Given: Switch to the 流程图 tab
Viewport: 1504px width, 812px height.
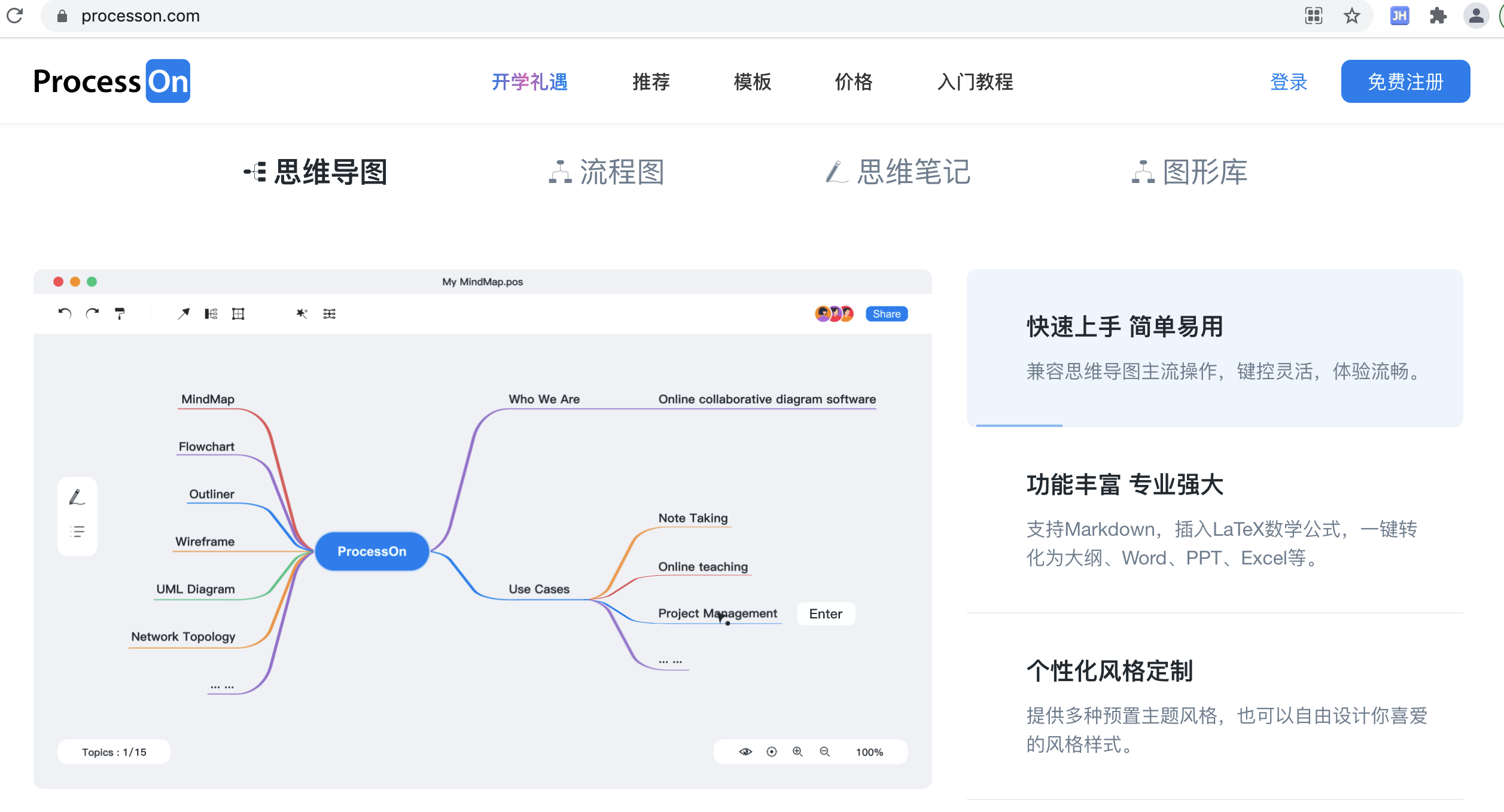Looking at the screenshot, I should click(x=607, y=172).
